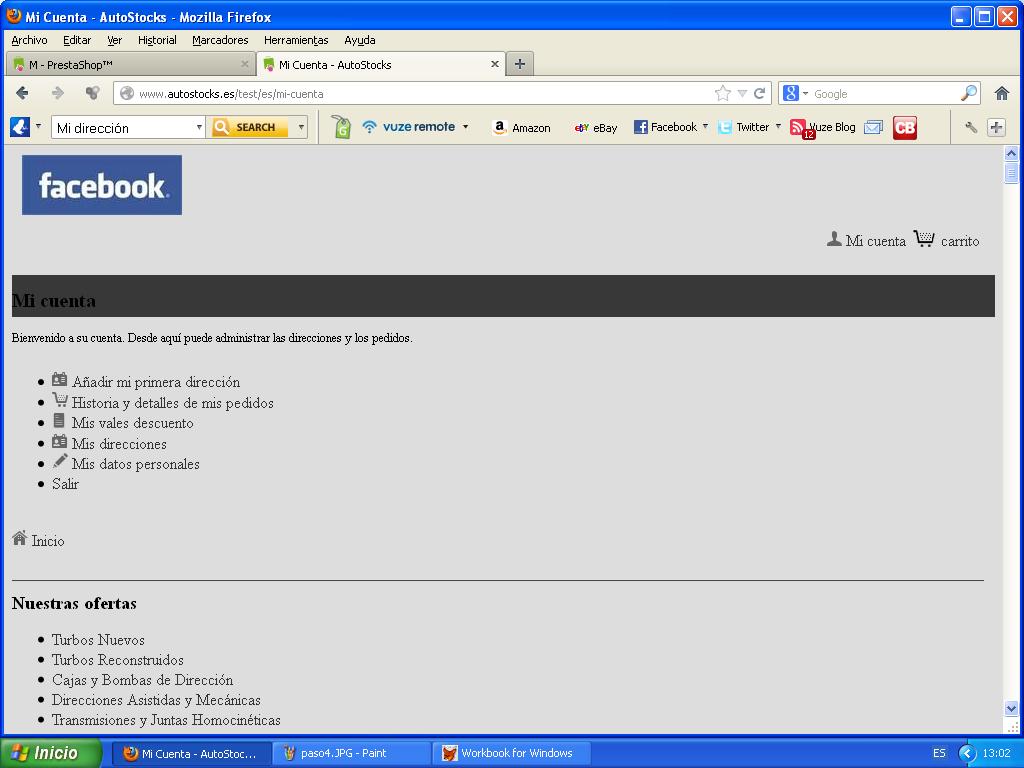Screen dimensions: 1024x768
Task: Open the Ver menu
Action: pos(114,40)
